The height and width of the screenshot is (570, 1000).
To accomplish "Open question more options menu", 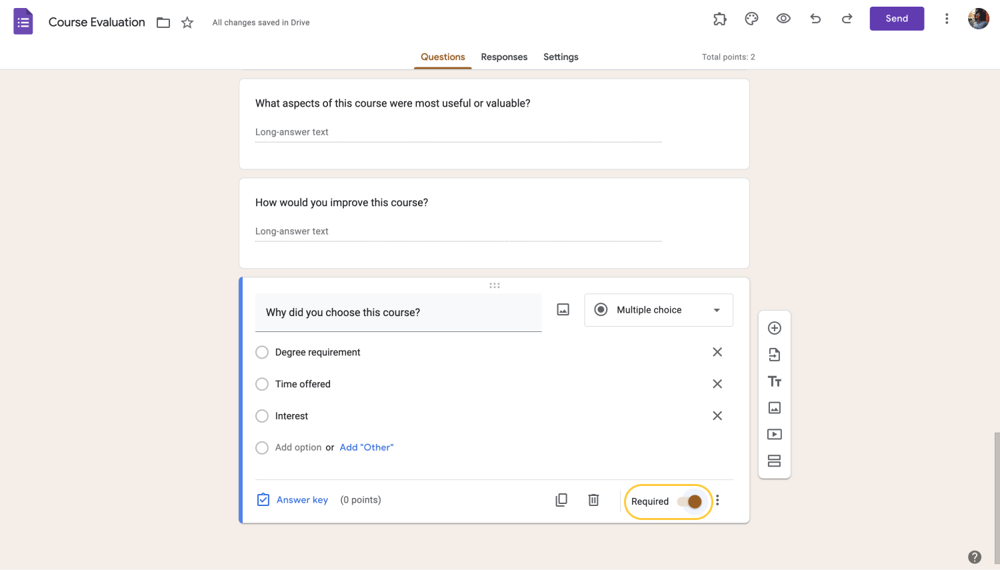I will [x=717, y=501].
